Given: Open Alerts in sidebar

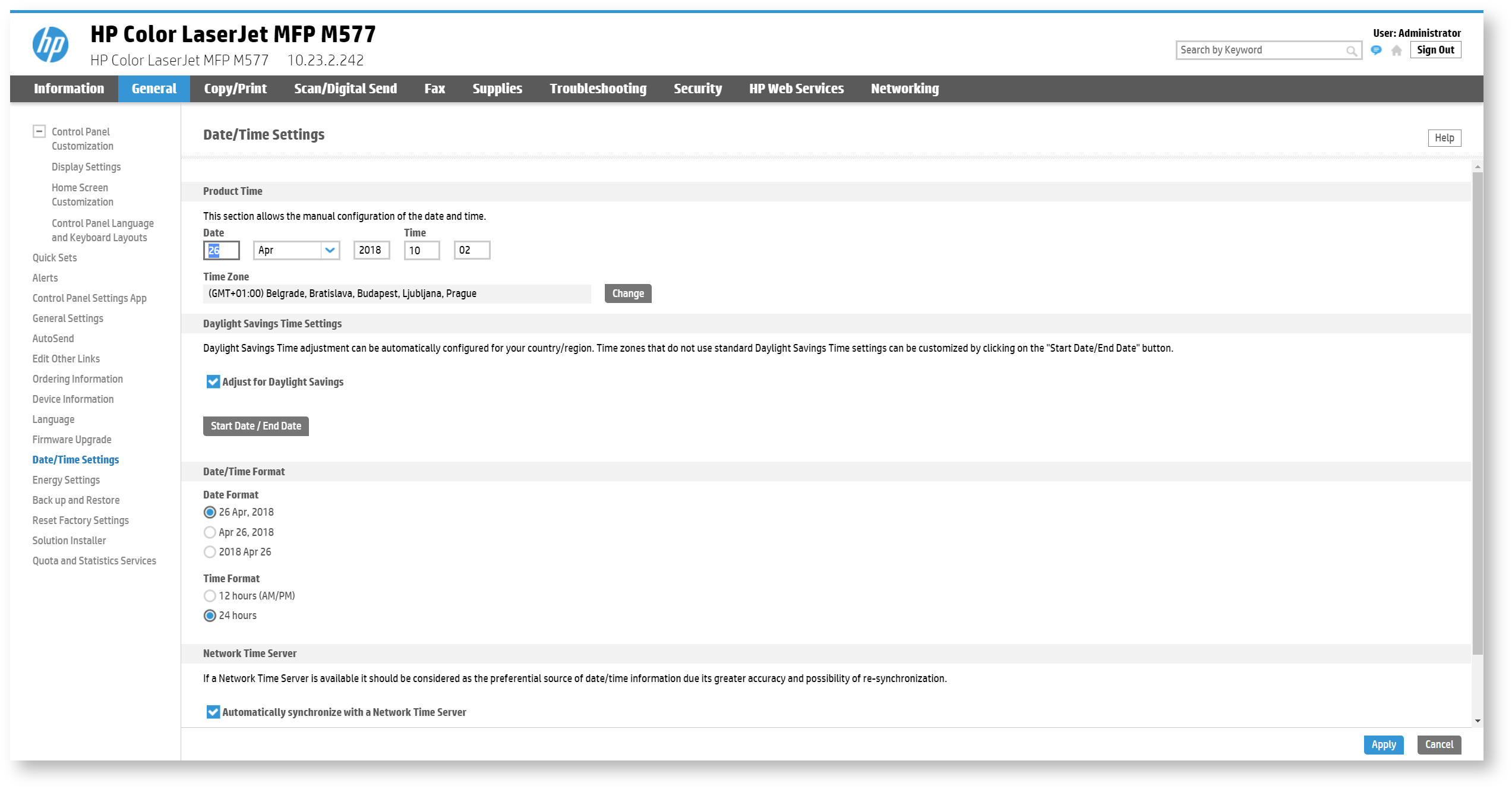Looking at the screenshot, I should pos(45,278).
